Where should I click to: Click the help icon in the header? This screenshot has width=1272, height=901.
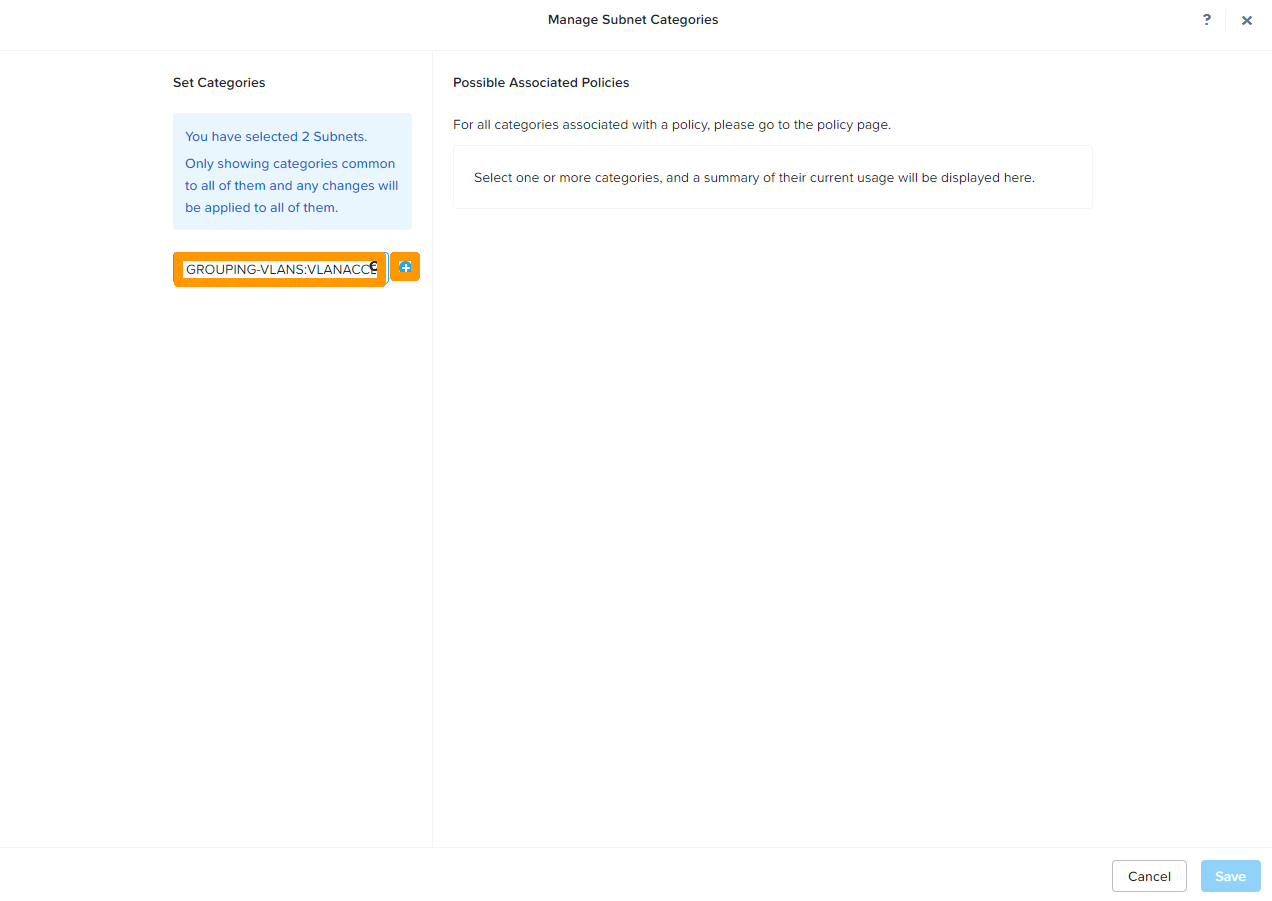tap(1206, 20)
